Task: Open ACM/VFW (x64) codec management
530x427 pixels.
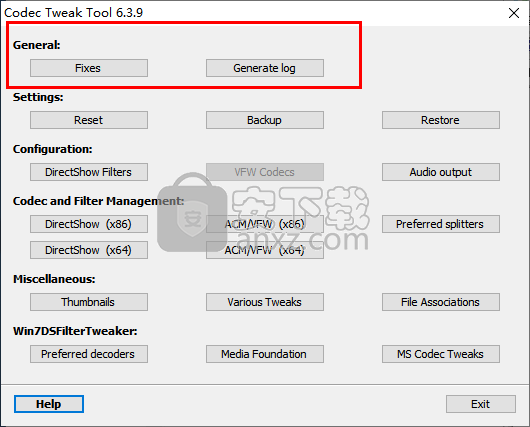Action: [265, 250]
